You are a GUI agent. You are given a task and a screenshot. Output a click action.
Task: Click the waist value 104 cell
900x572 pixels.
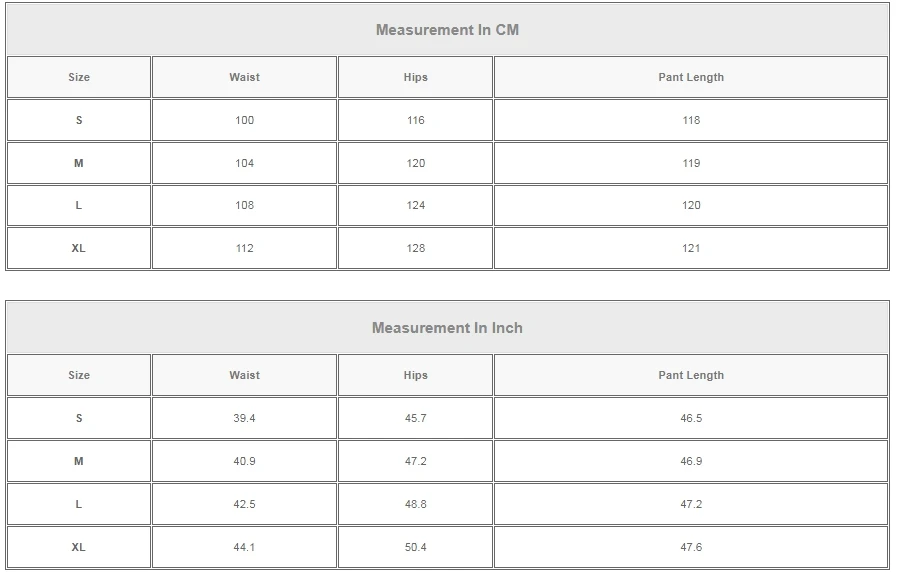coord(244,163)
